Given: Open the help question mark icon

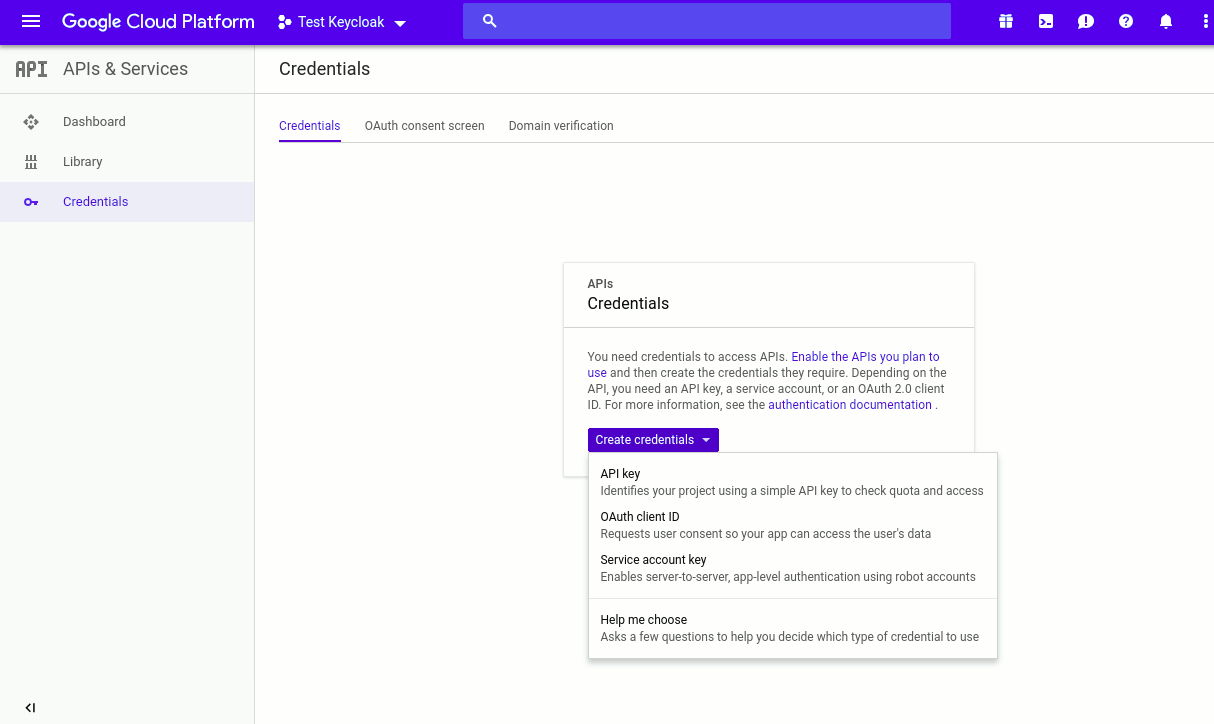Looking at the screenshot, I should click(x=1126, y=21).
